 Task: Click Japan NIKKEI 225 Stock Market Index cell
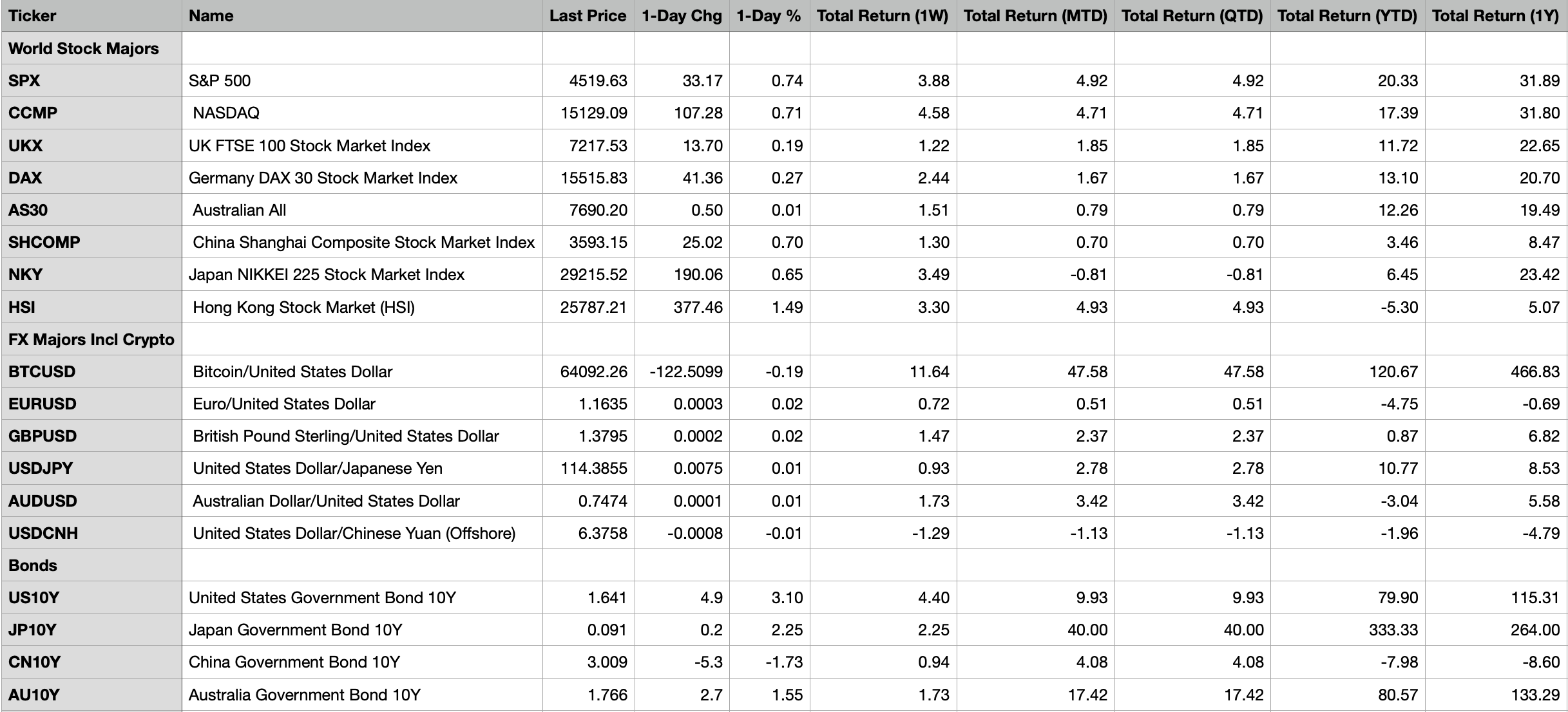pos(362,274)
